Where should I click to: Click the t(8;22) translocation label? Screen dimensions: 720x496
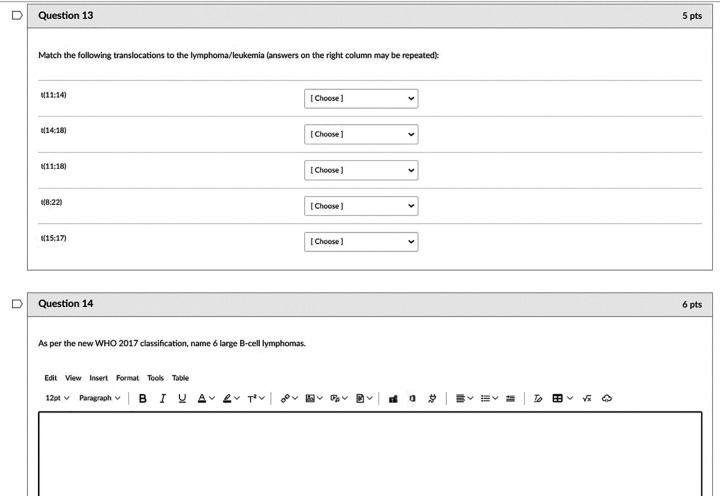(x=51, y=202)
